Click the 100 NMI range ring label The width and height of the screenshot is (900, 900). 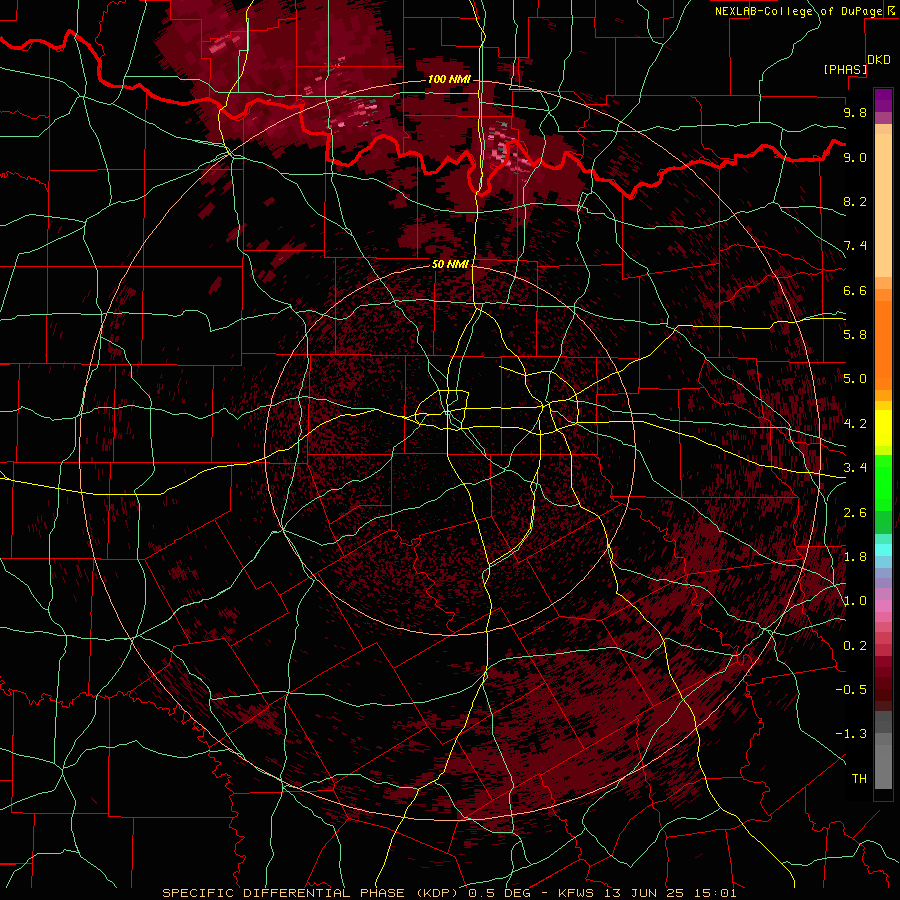click(449, 79)
